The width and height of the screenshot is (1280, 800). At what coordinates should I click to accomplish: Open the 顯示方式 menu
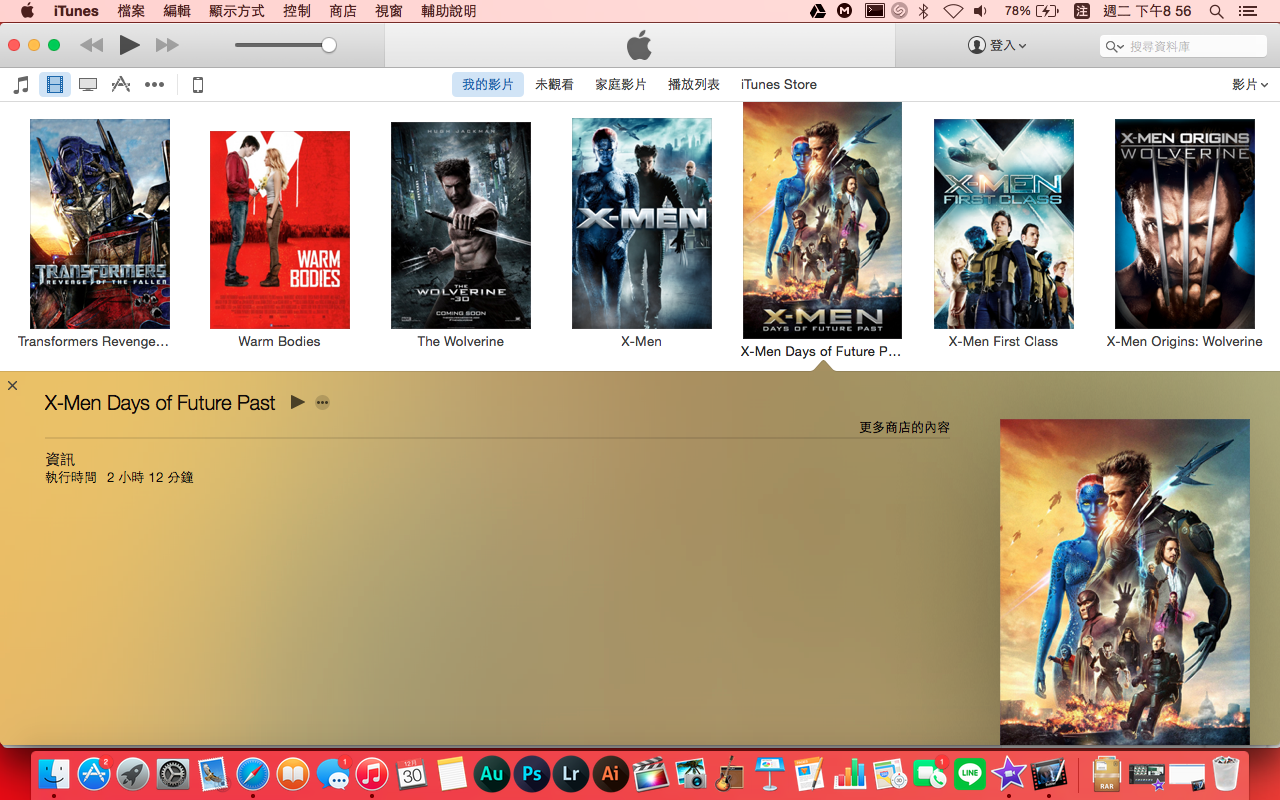point(237,11)
